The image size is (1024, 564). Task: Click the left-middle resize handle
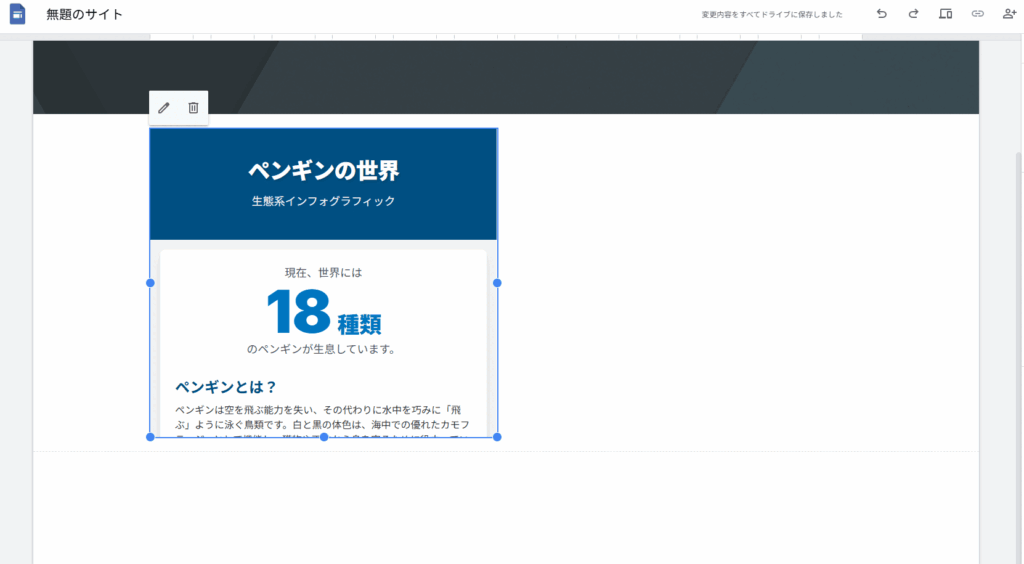150,283
